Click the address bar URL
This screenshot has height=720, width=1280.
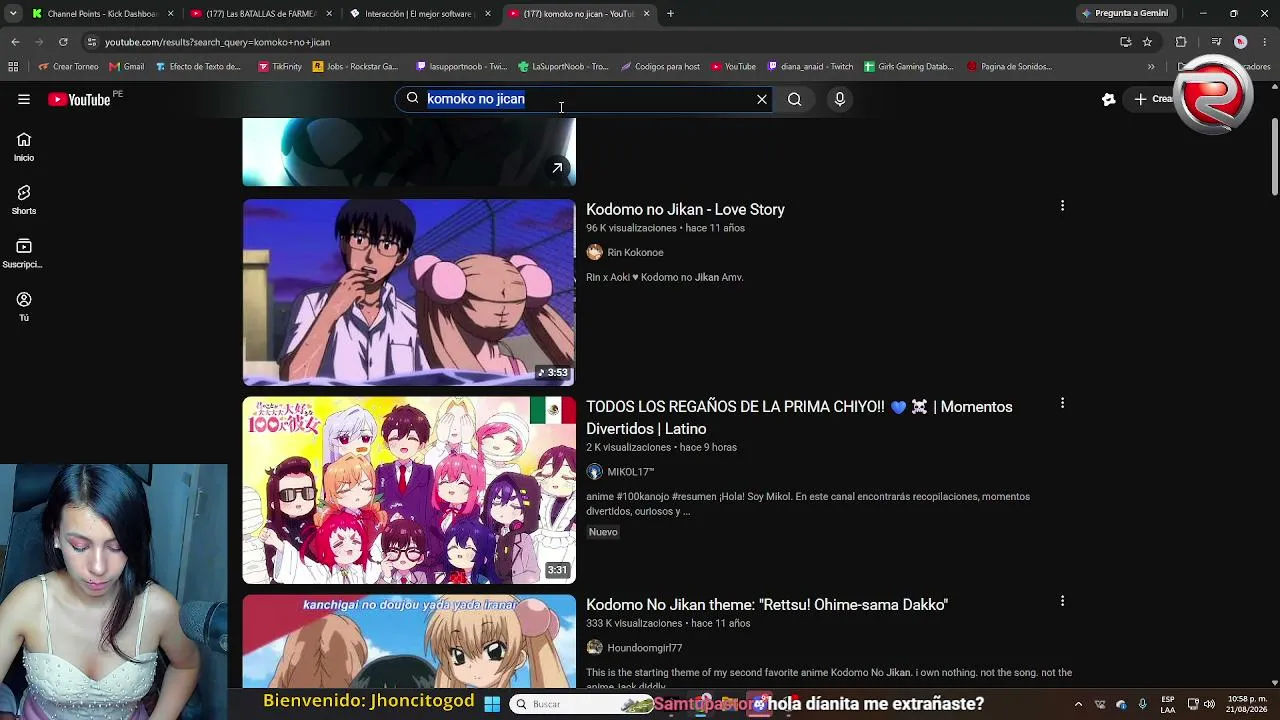click(x=217, y=42)
